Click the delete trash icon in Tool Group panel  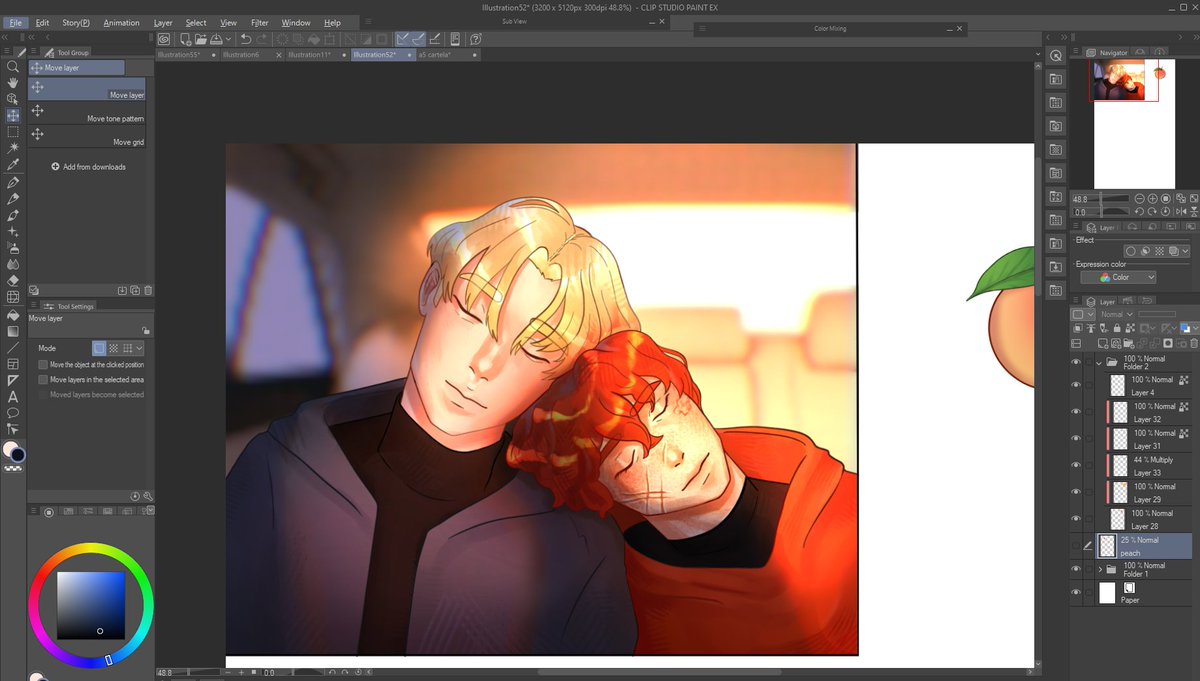(148, 290)
